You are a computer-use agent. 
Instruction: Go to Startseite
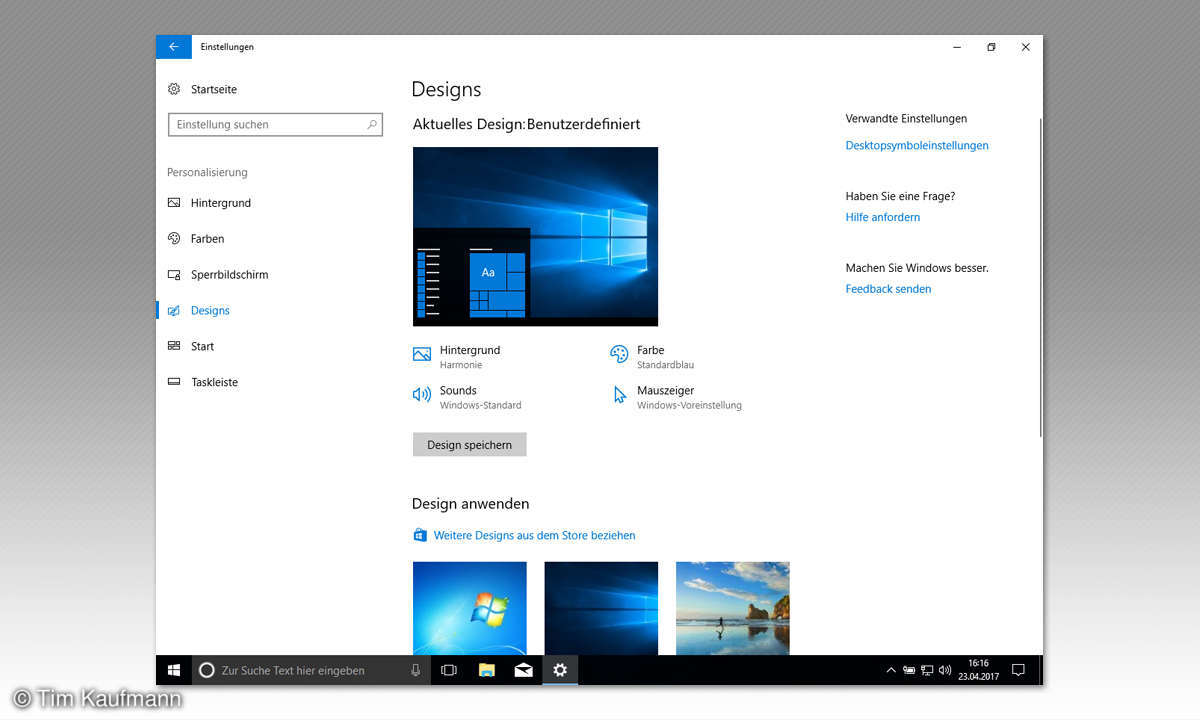tap(214, 89)
